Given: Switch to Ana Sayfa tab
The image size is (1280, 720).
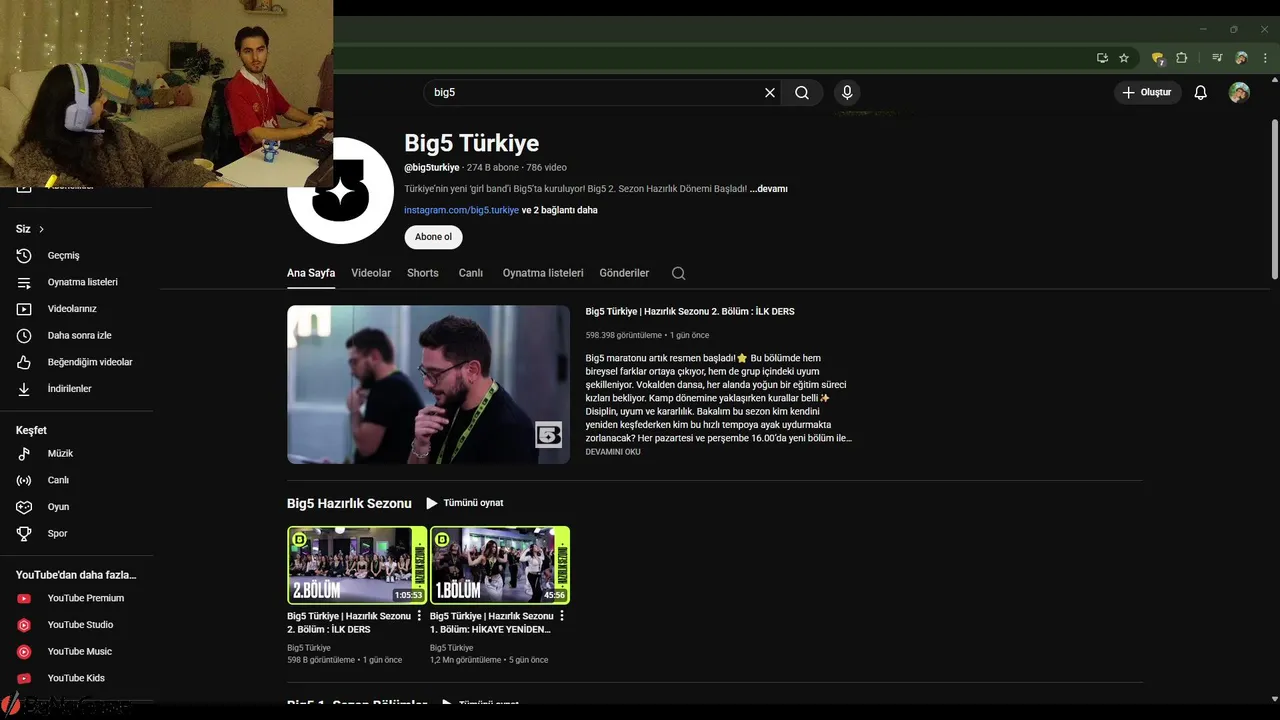Looking at the screenshot, I should (311, 273).
